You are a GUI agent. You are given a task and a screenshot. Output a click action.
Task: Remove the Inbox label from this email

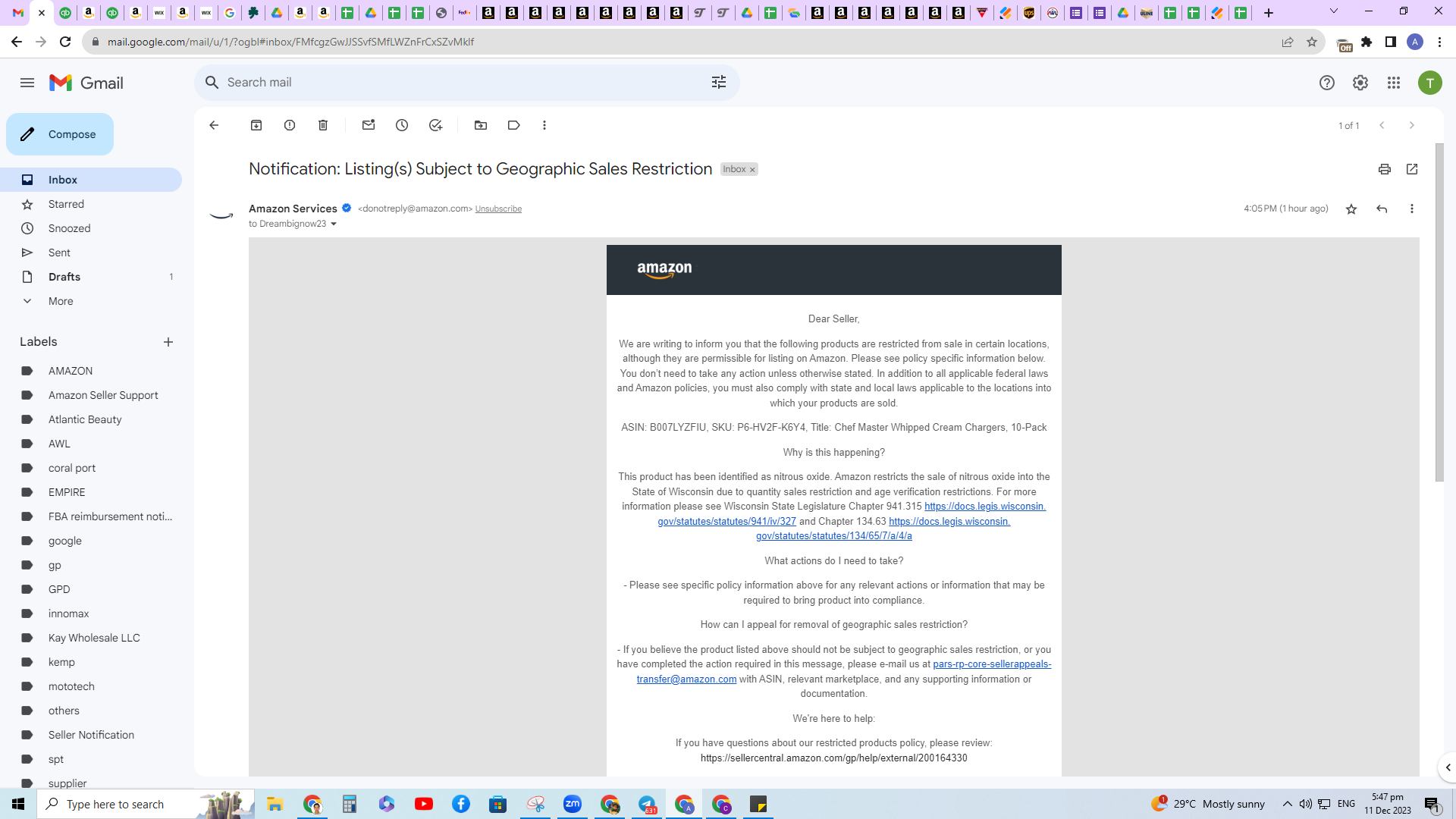pyautogui.click(x=752, y=170)
